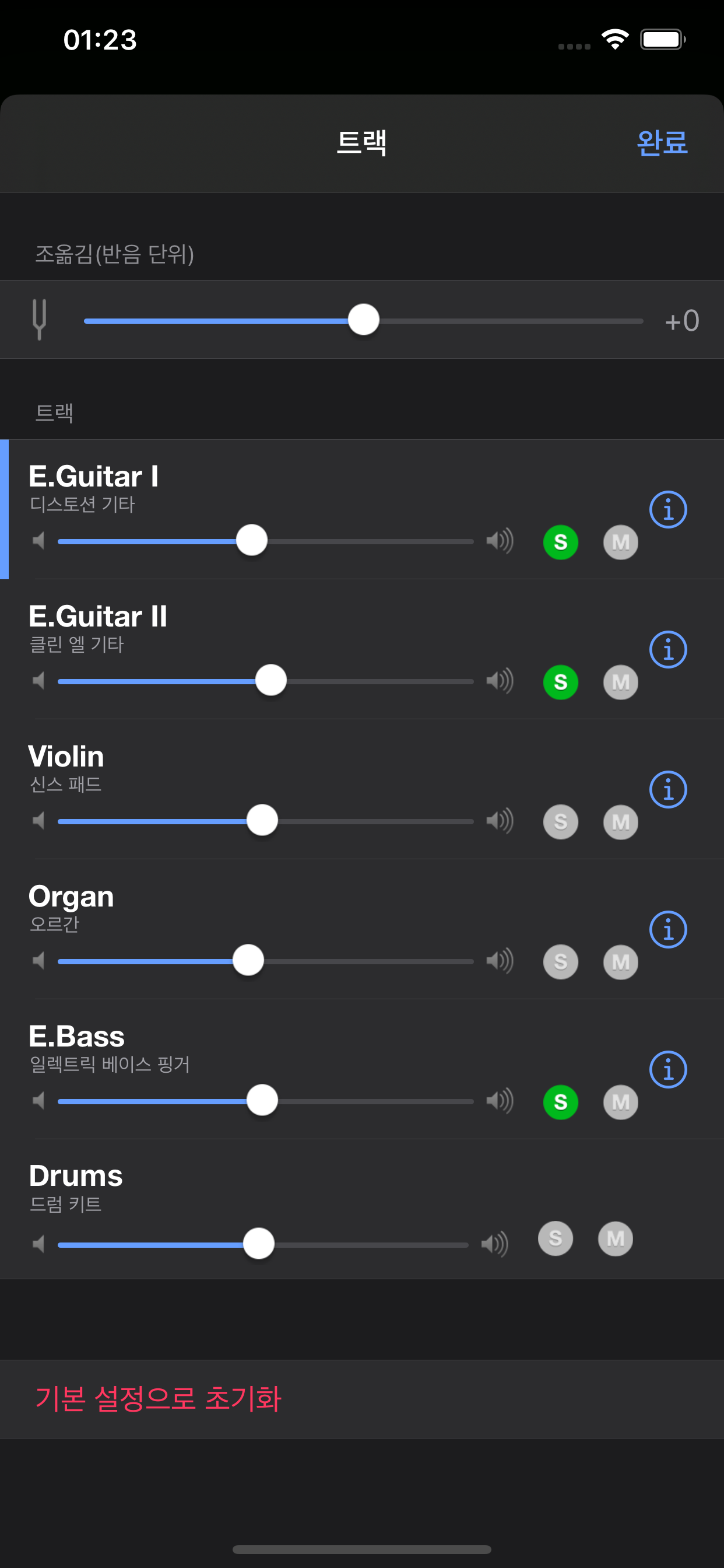Viewport: 724px width, 1568px height.
Task: Tap 완료 to close track settings
Action: point(662,143)
